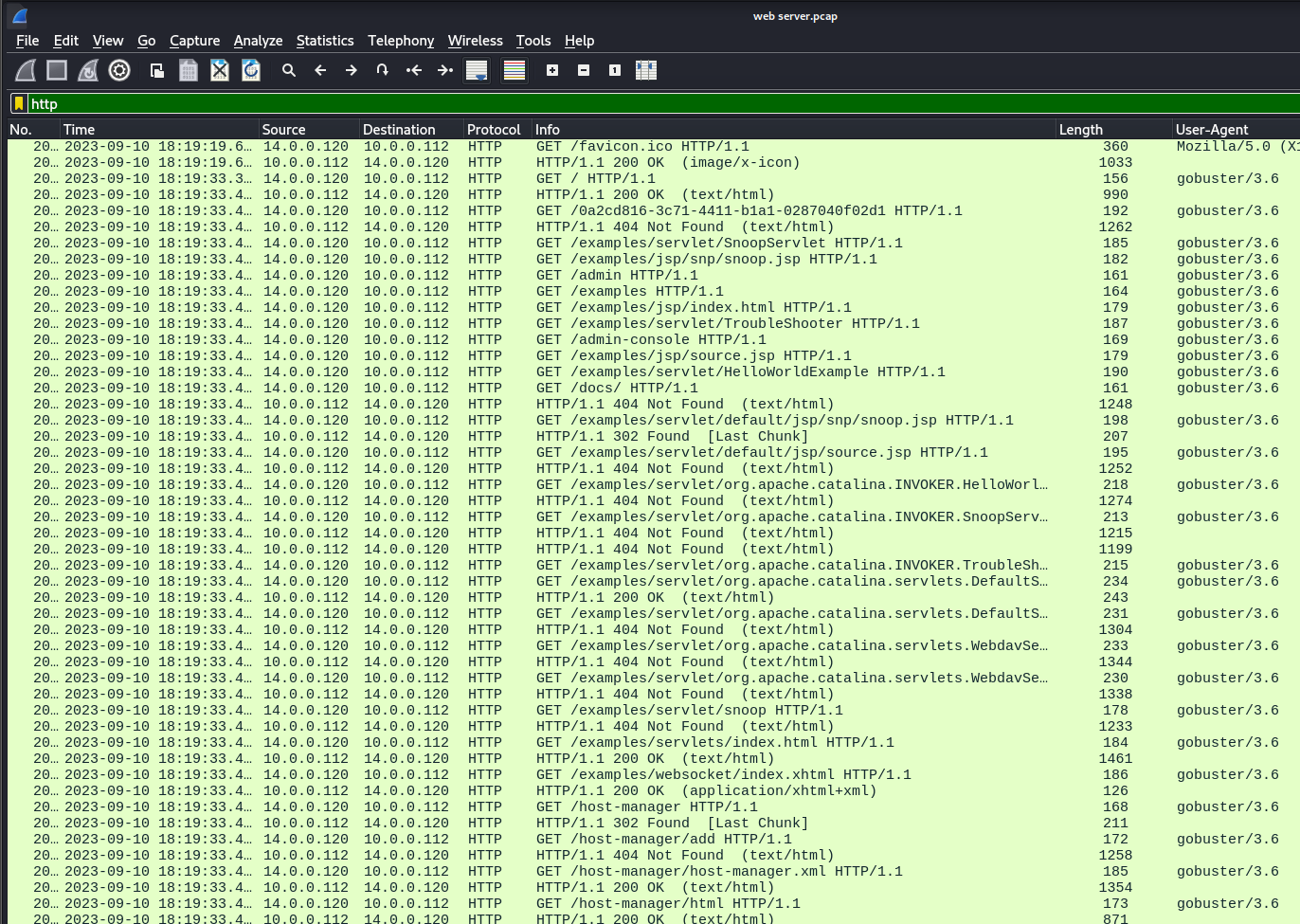This screenshot has height=924, width=1300.
Task: Click the find packet magnifier icon
Action: click(x=289, y=70)
